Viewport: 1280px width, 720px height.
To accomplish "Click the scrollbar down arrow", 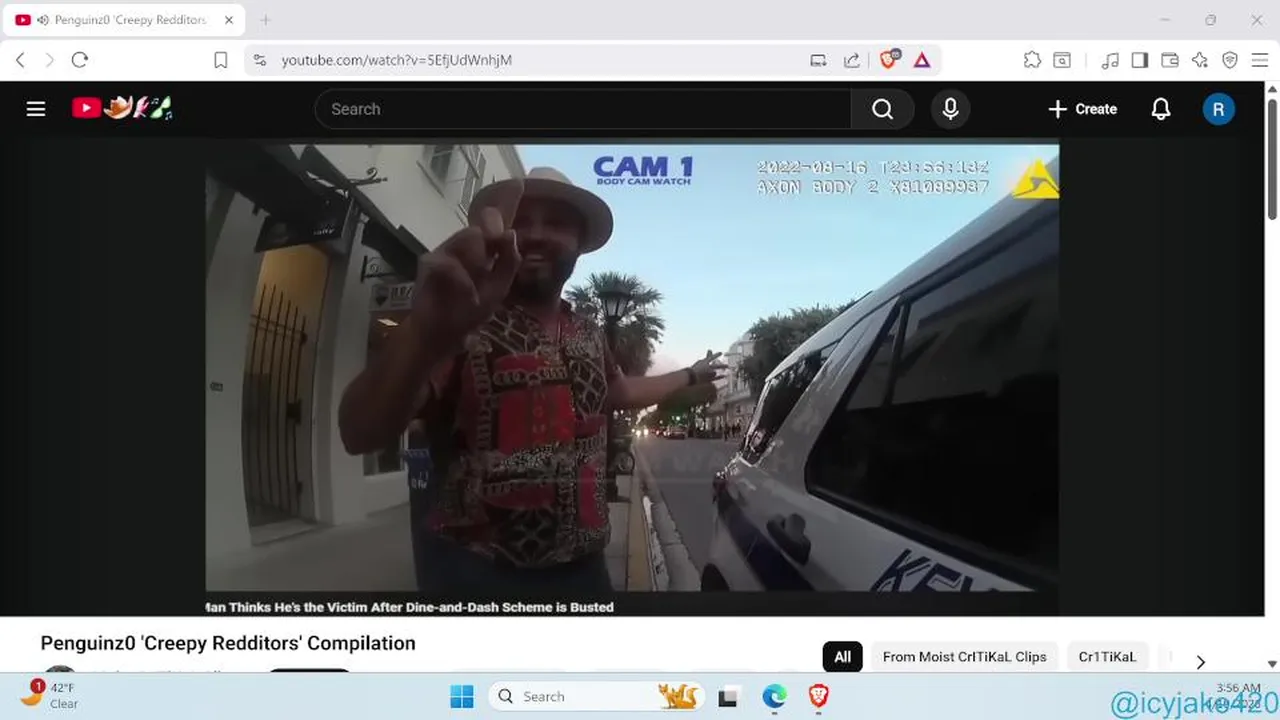I will (x=1272, y=664).
